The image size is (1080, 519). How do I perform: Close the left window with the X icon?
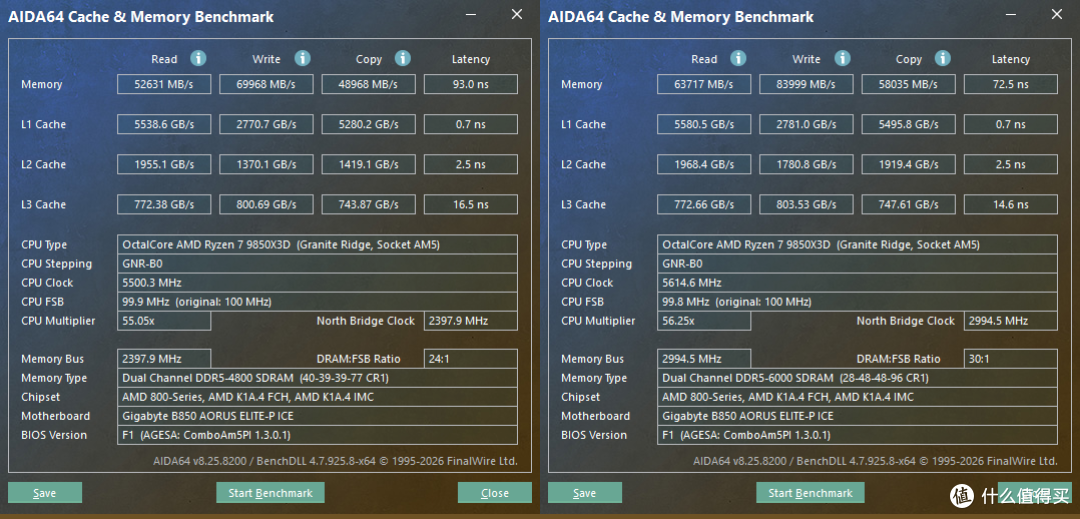coord(517,14)
